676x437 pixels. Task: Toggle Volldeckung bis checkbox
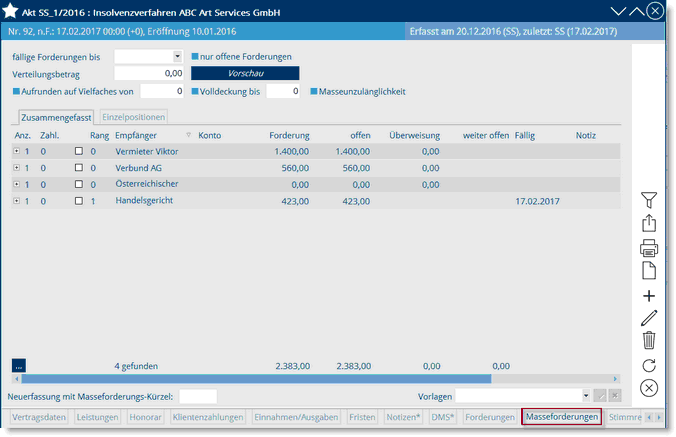pyautogui.click(x=195, y=91)
